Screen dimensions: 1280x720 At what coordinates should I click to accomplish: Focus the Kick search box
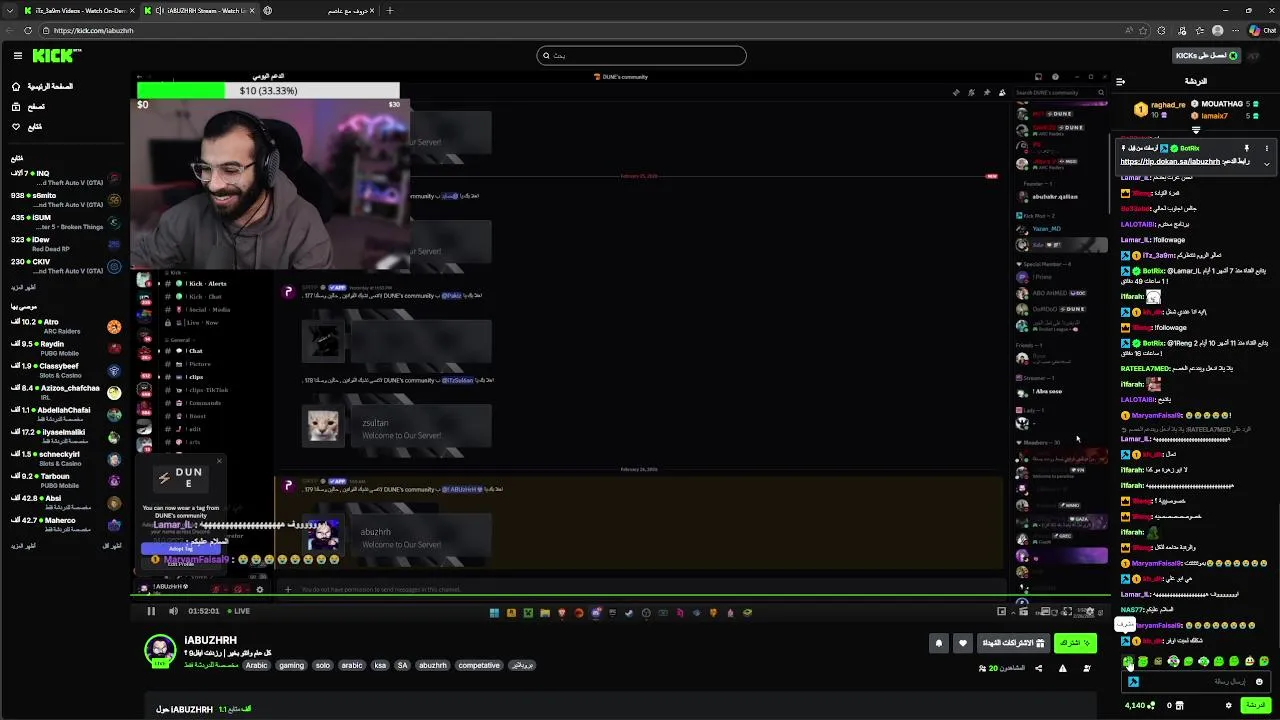pos(641,56)
